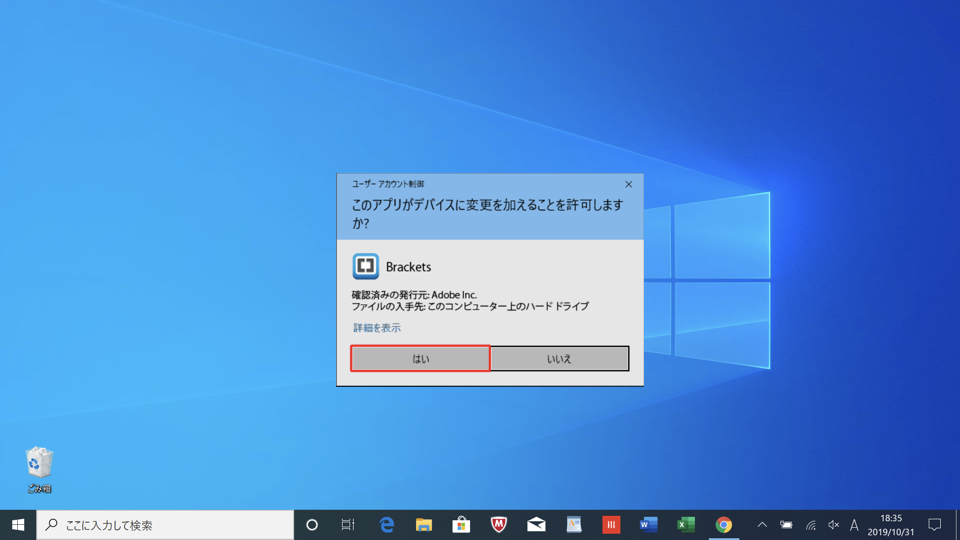Screen dimensions: 960x540
Task: Launch Word from the taskbar
Action: 648,525
